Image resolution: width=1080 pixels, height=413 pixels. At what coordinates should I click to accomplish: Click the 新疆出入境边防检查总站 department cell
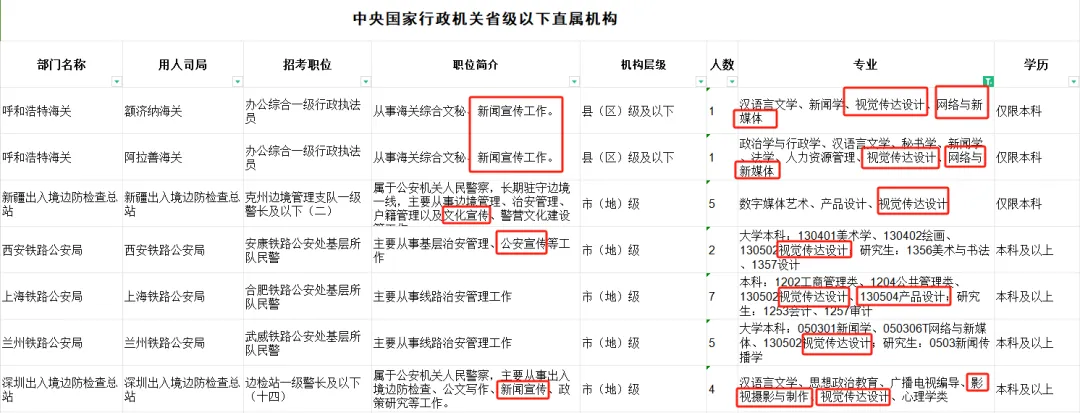(61, 204)
